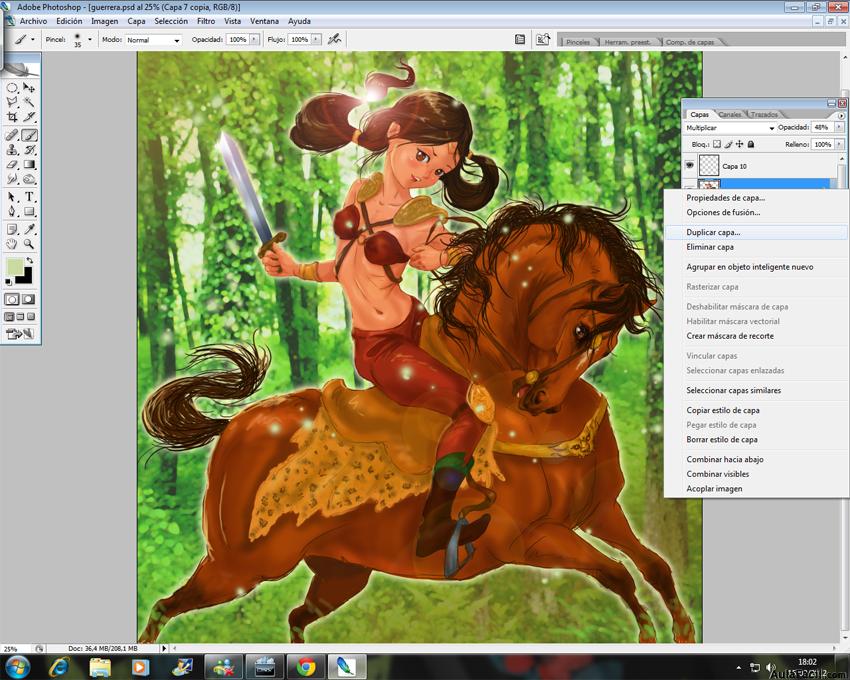Switch to Canales tab

pyautogui.click(x=730, y=114)
